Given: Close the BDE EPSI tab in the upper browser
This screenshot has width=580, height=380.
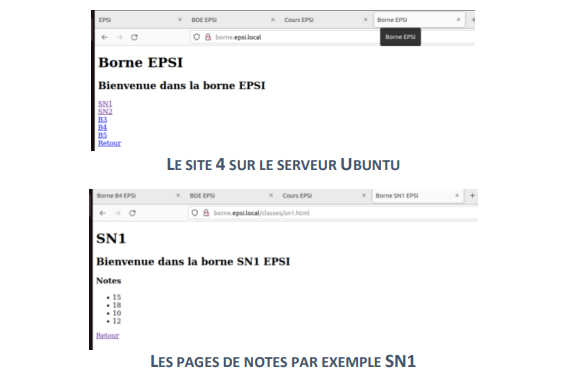Looking at the screenshot, I should coord(273,20).
